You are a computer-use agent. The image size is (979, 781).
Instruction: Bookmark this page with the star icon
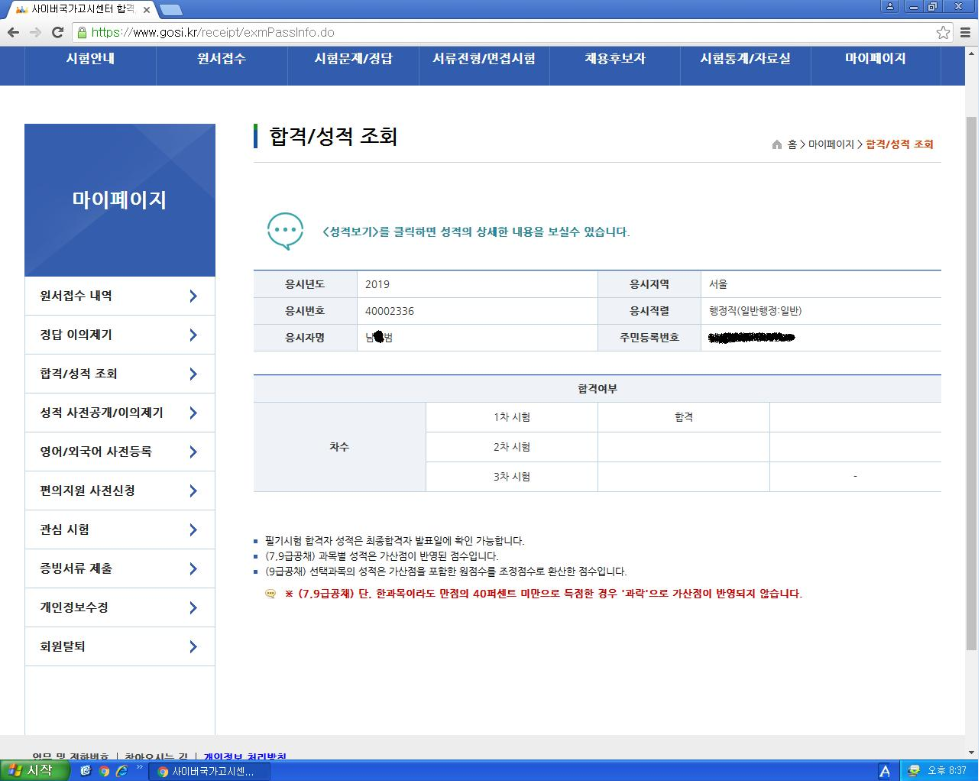(x=943, y=32)
